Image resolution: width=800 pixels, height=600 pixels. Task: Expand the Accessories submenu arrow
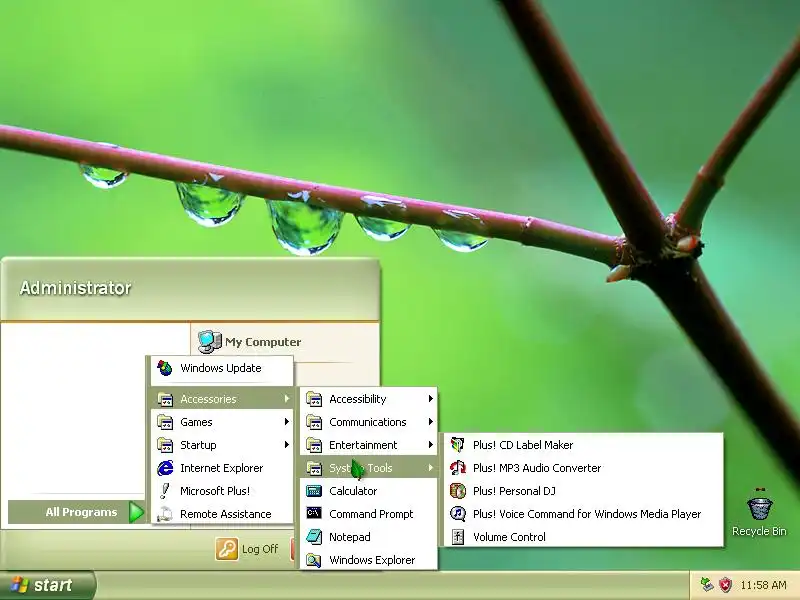[287, 398]
